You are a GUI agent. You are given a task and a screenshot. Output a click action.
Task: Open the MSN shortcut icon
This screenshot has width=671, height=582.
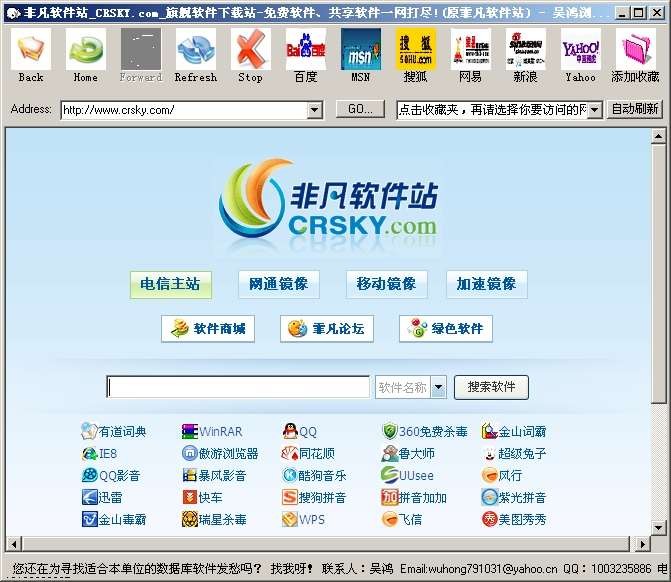click(361, 49)
